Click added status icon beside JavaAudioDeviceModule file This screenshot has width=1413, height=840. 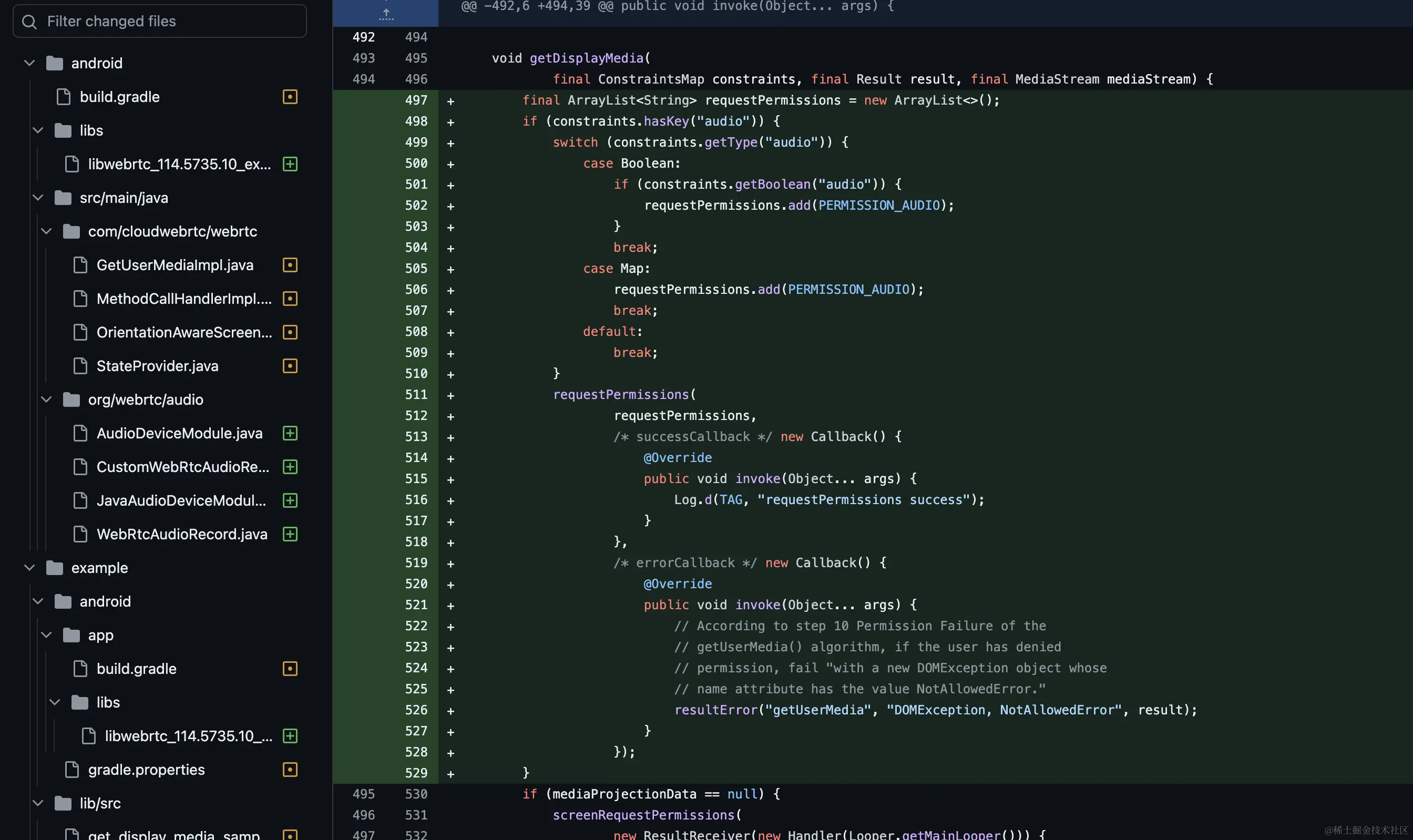pyautogui.click(x=290, y=500)
